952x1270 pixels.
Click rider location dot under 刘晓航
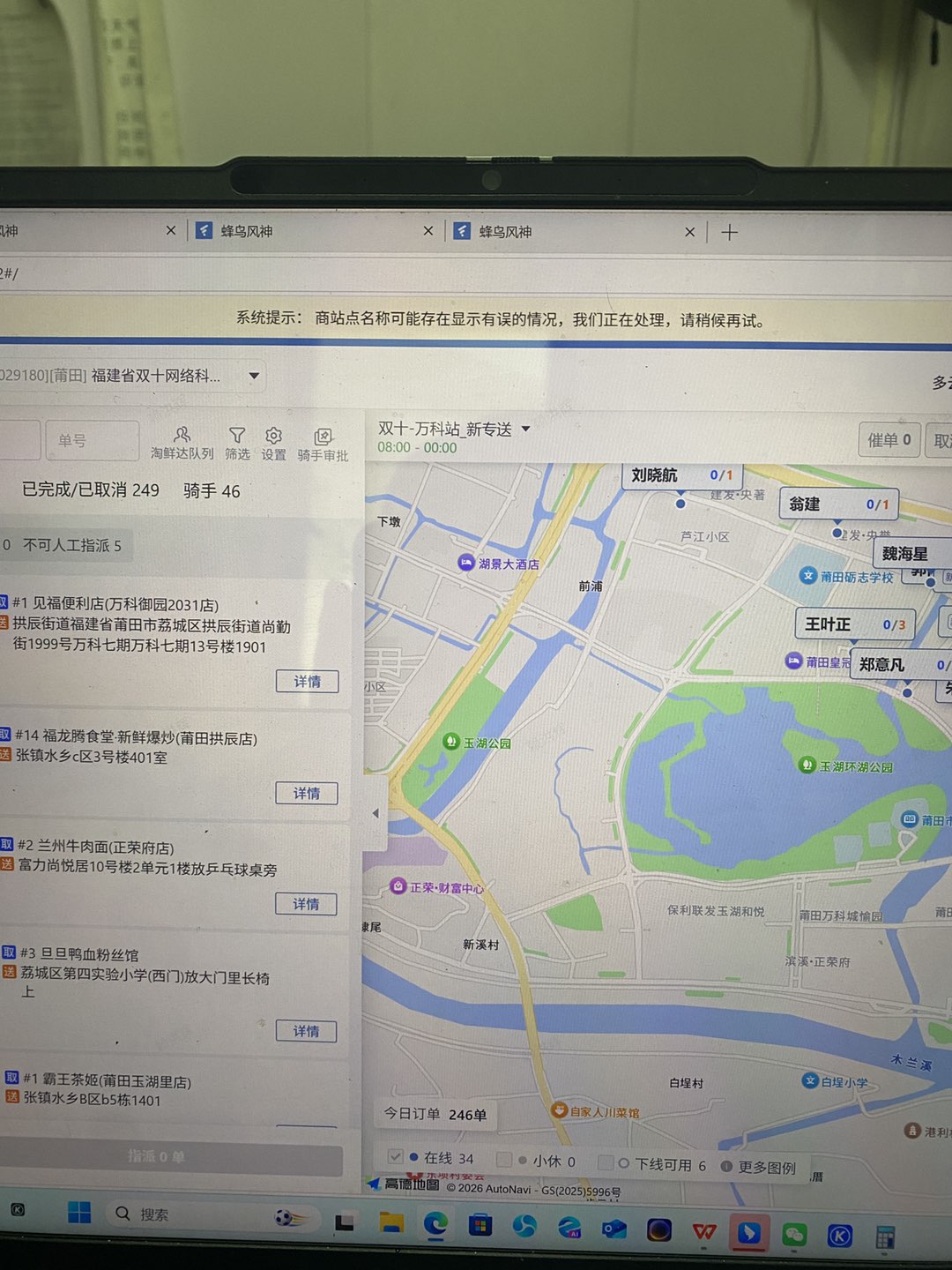[680, 504]
